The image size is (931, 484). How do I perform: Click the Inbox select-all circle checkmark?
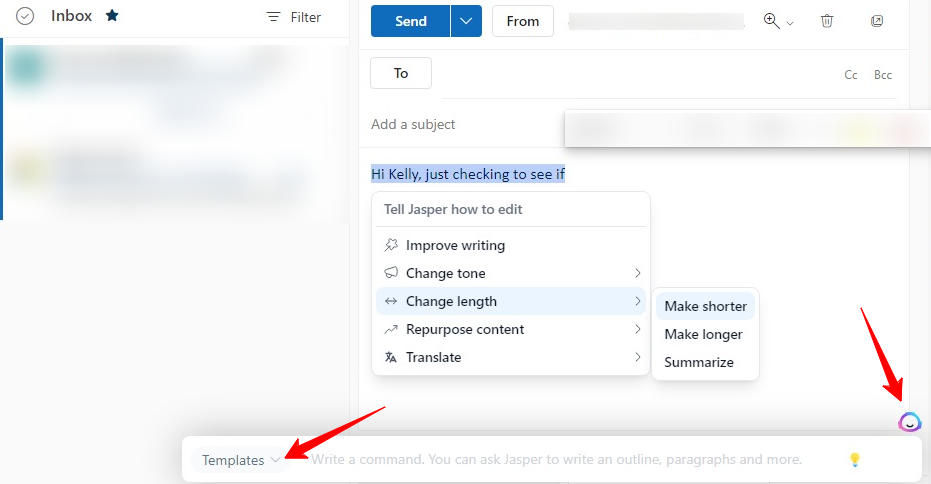25,16
